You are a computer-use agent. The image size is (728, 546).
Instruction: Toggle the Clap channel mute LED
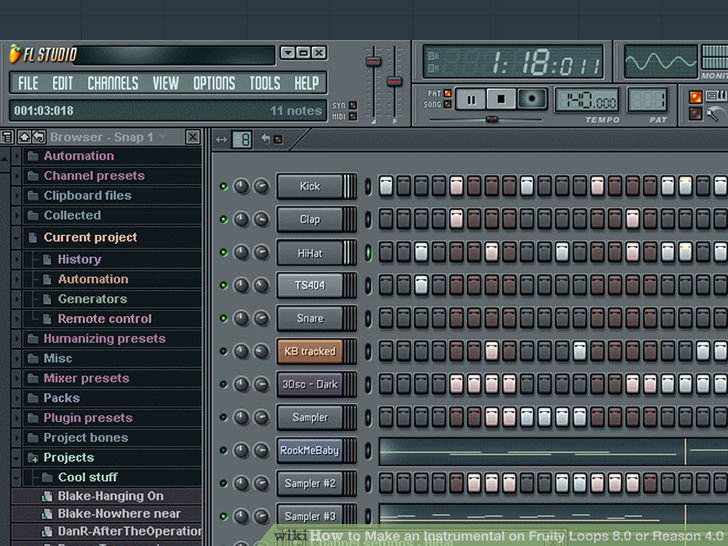click(223, 219)
